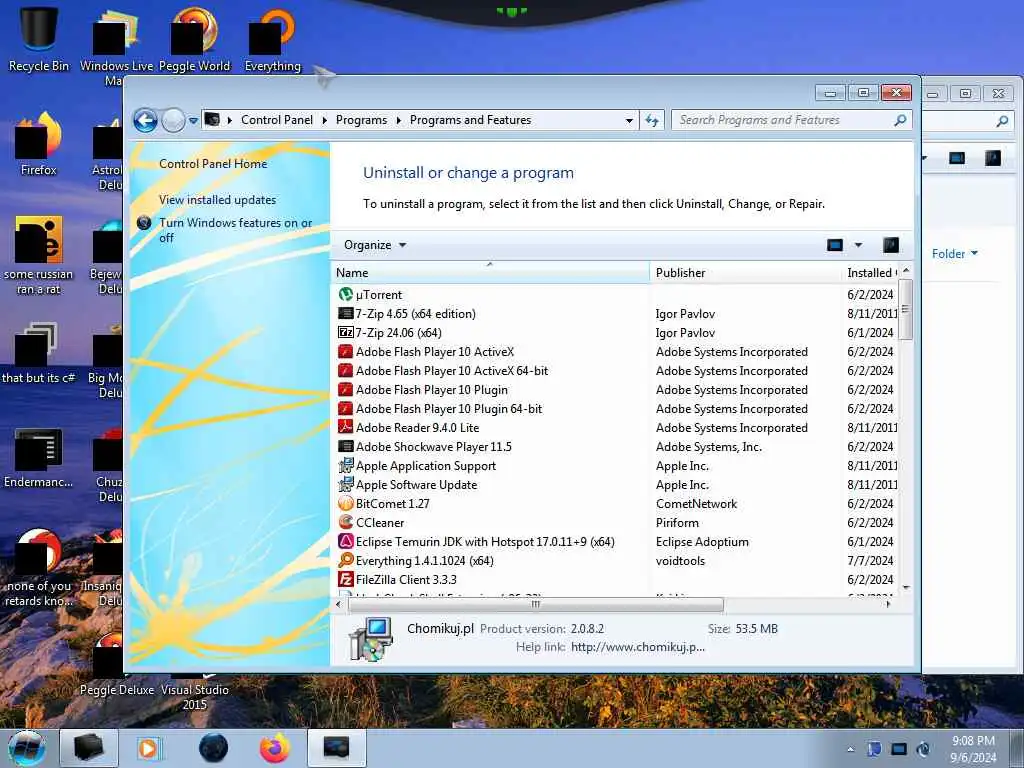
Task: Click the Eclipse Temurin JDK icon
Action: [345, 541]
